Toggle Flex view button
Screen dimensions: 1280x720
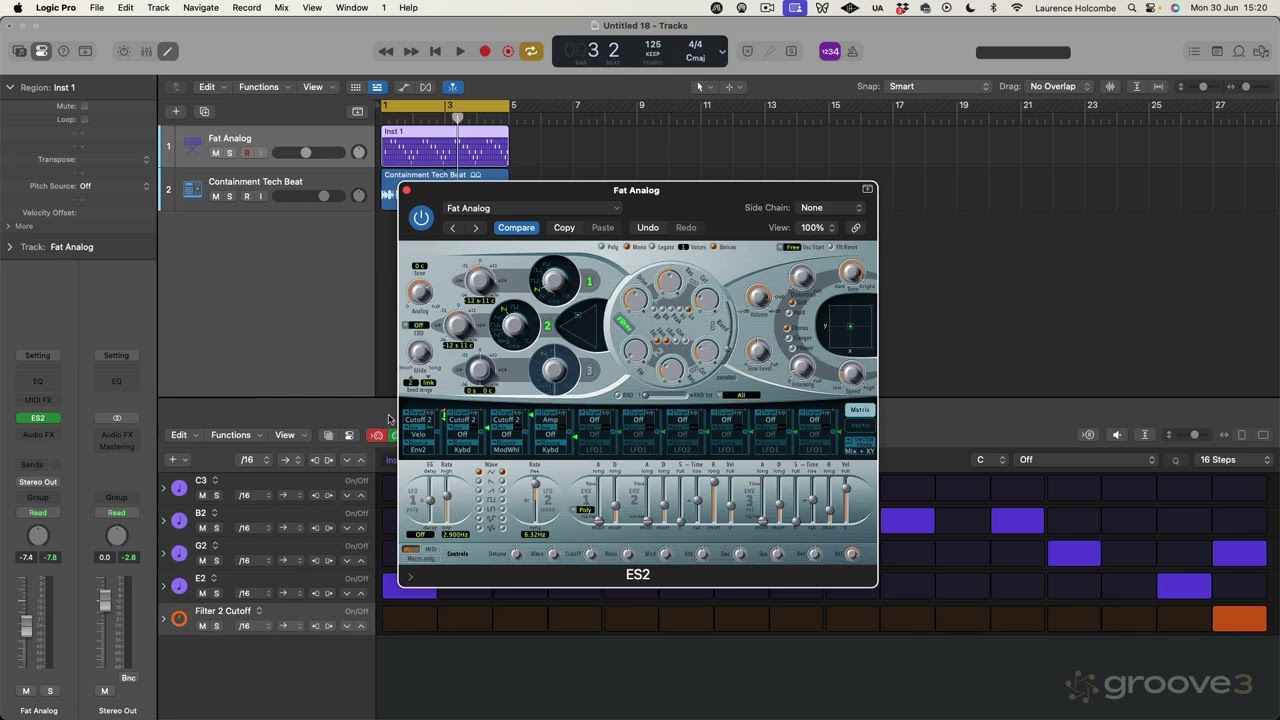426,87
